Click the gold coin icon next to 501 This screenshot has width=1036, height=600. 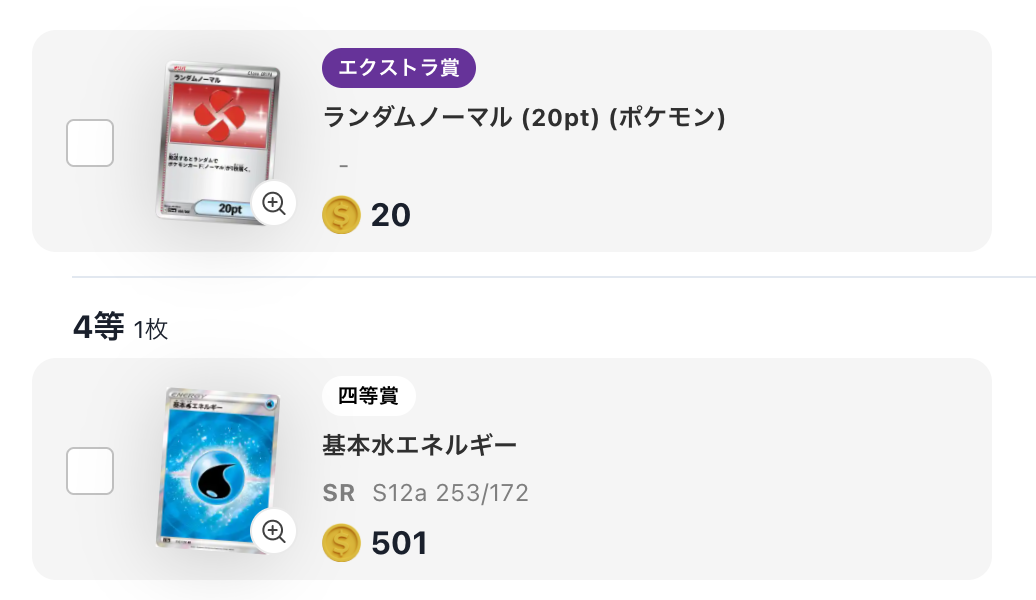click(x=340, y=542)
